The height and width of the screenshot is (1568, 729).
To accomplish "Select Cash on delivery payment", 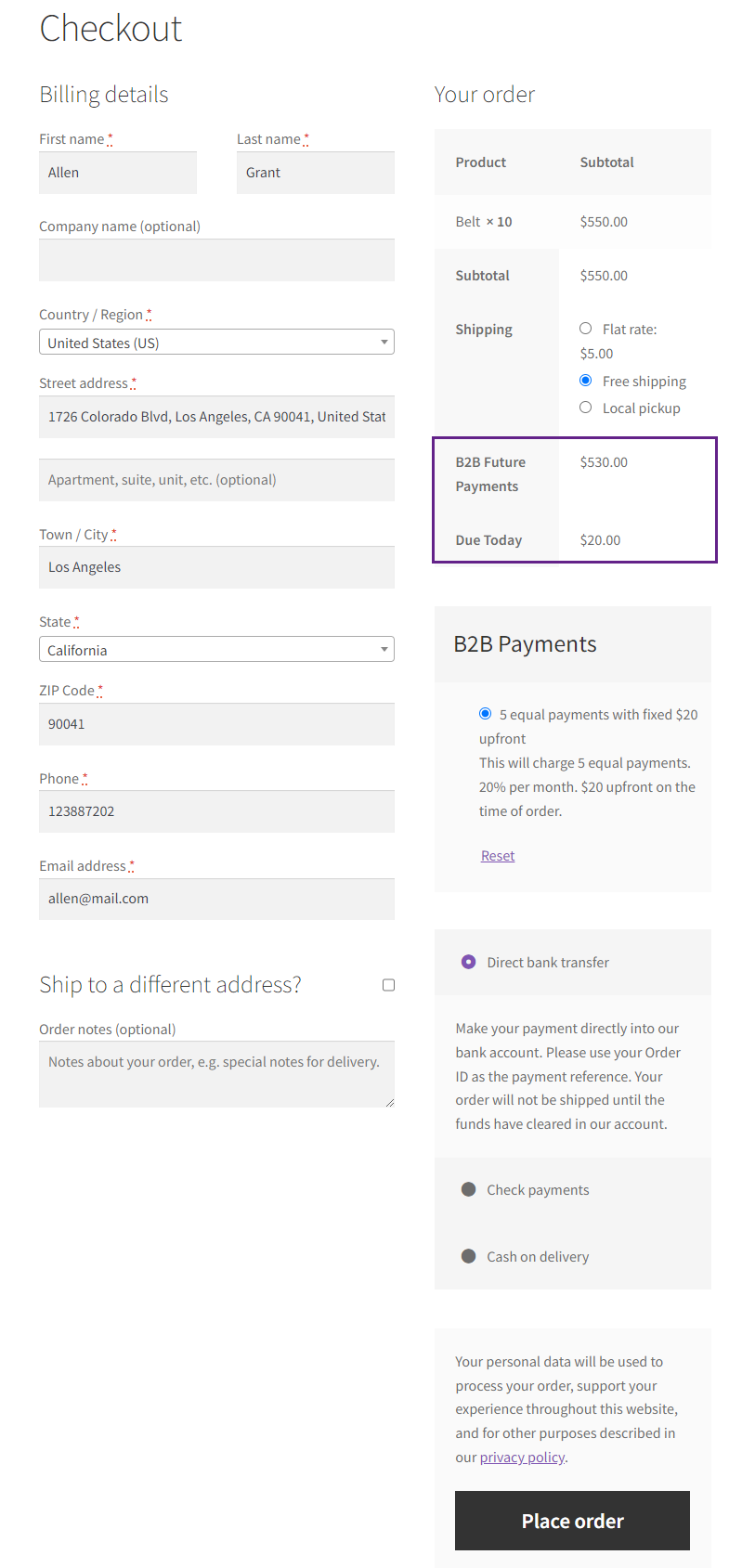I will [469, 1256].
